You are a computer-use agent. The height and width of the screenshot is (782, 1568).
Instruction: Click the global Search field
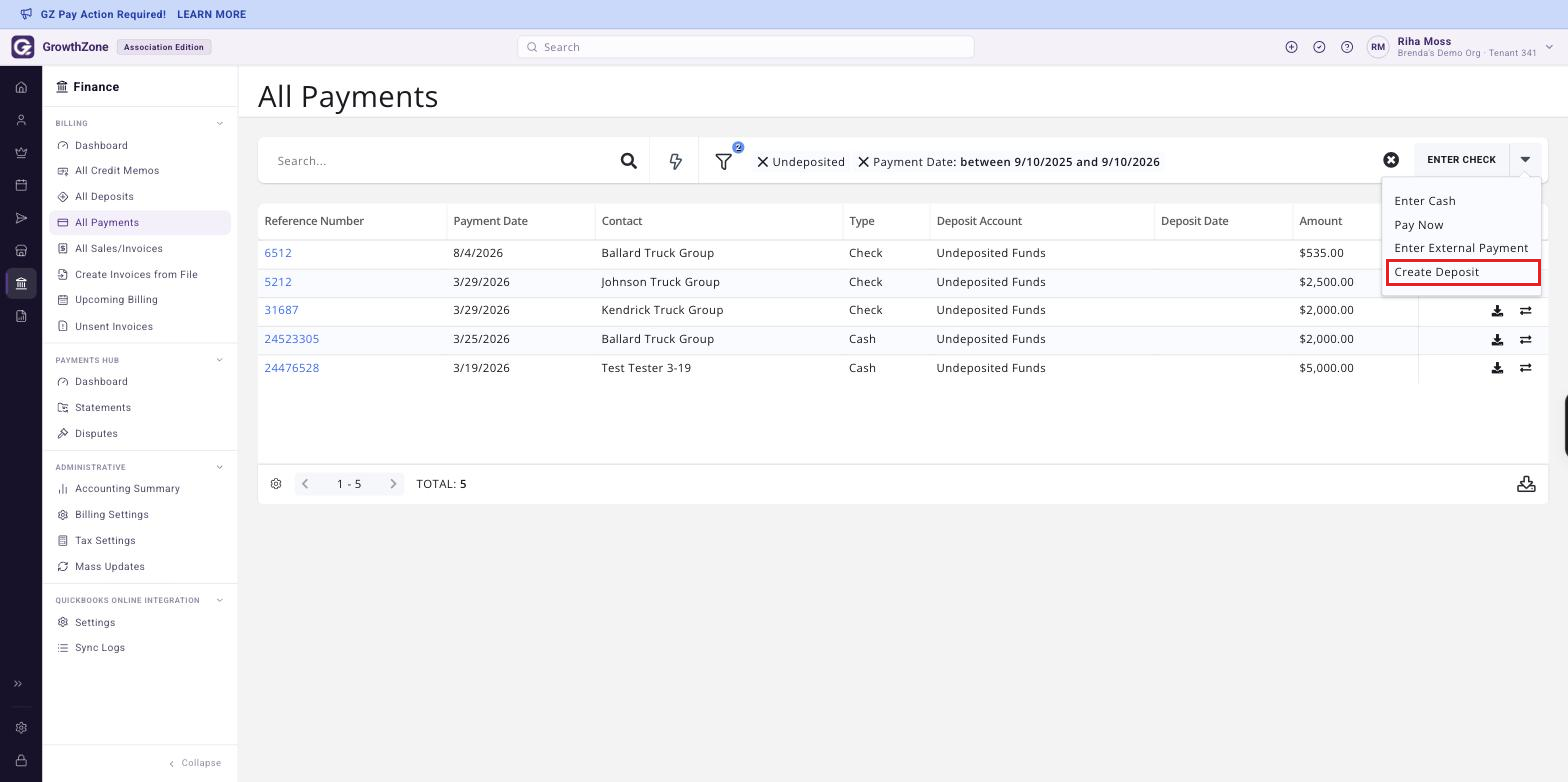[745, 47]
